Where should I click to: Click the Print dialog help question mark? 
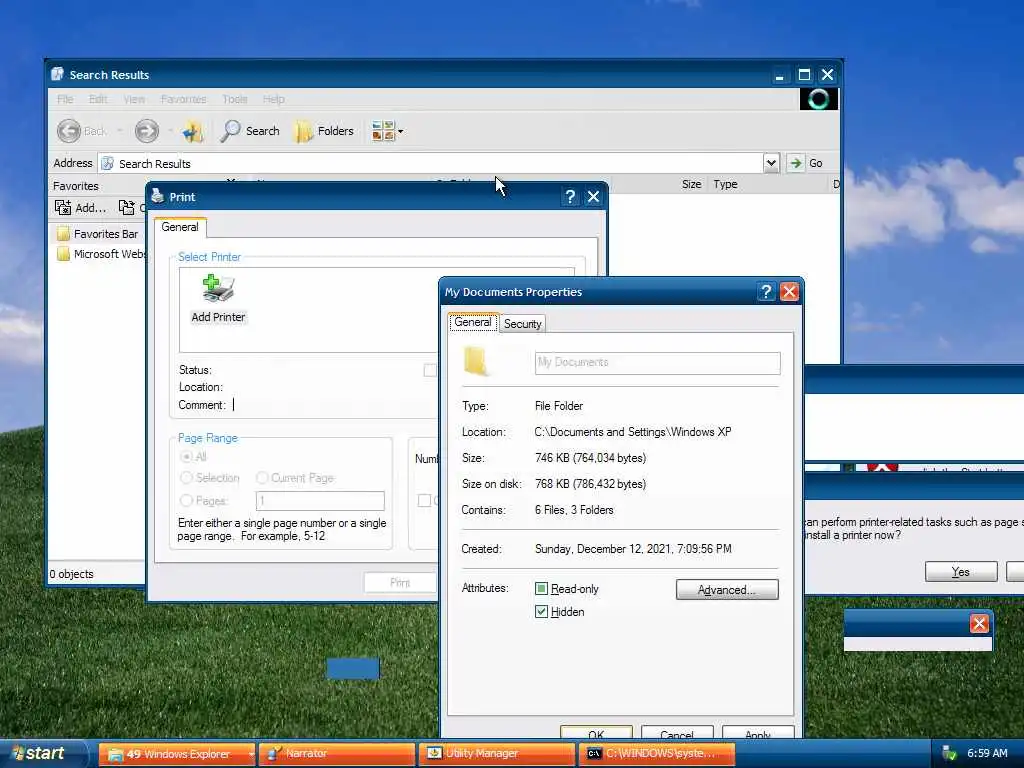coord(569,197)
